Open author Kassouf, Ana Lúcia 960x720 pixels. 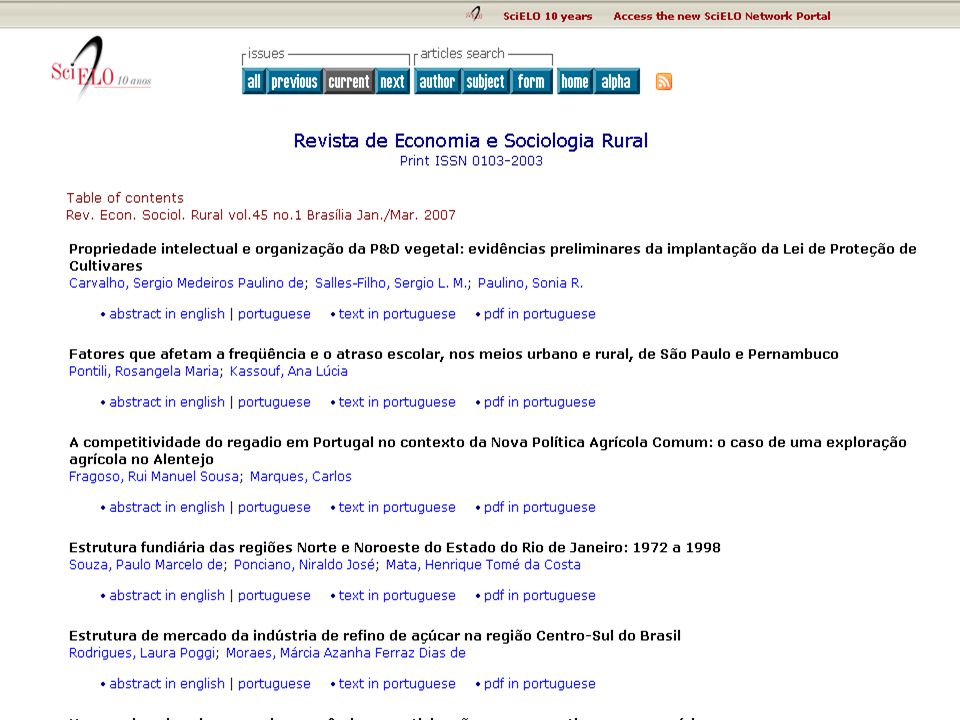pyautogui.click(x=288, y=371)
